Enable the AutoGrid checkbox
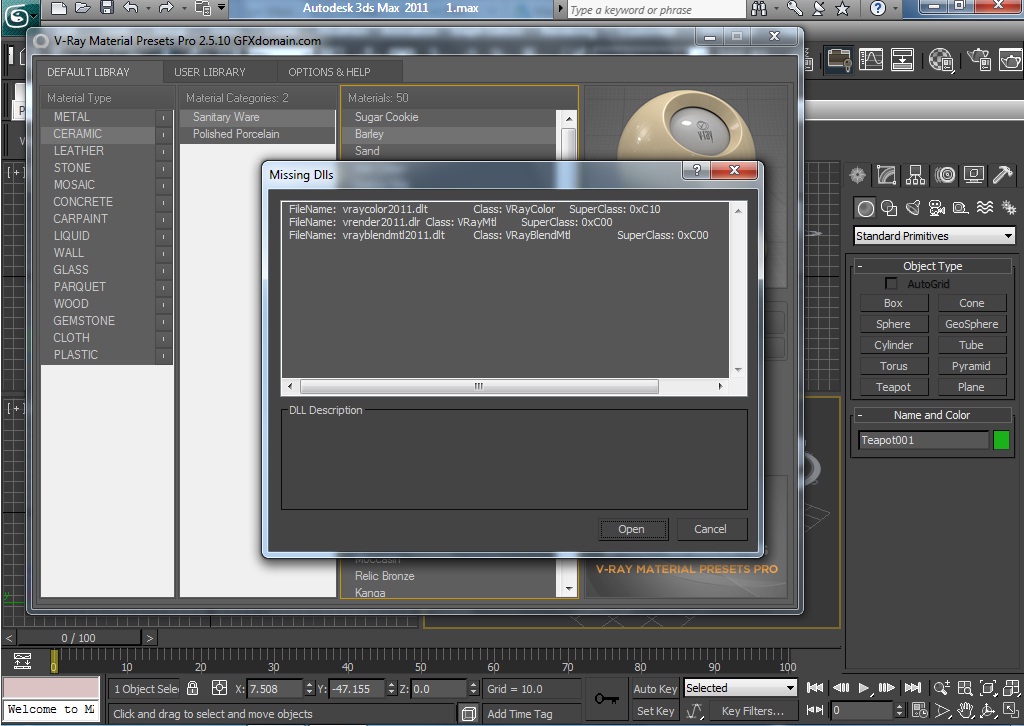The height and width of the screenshot is (726, 1024). pyautogui.click(x=891, y=283)
